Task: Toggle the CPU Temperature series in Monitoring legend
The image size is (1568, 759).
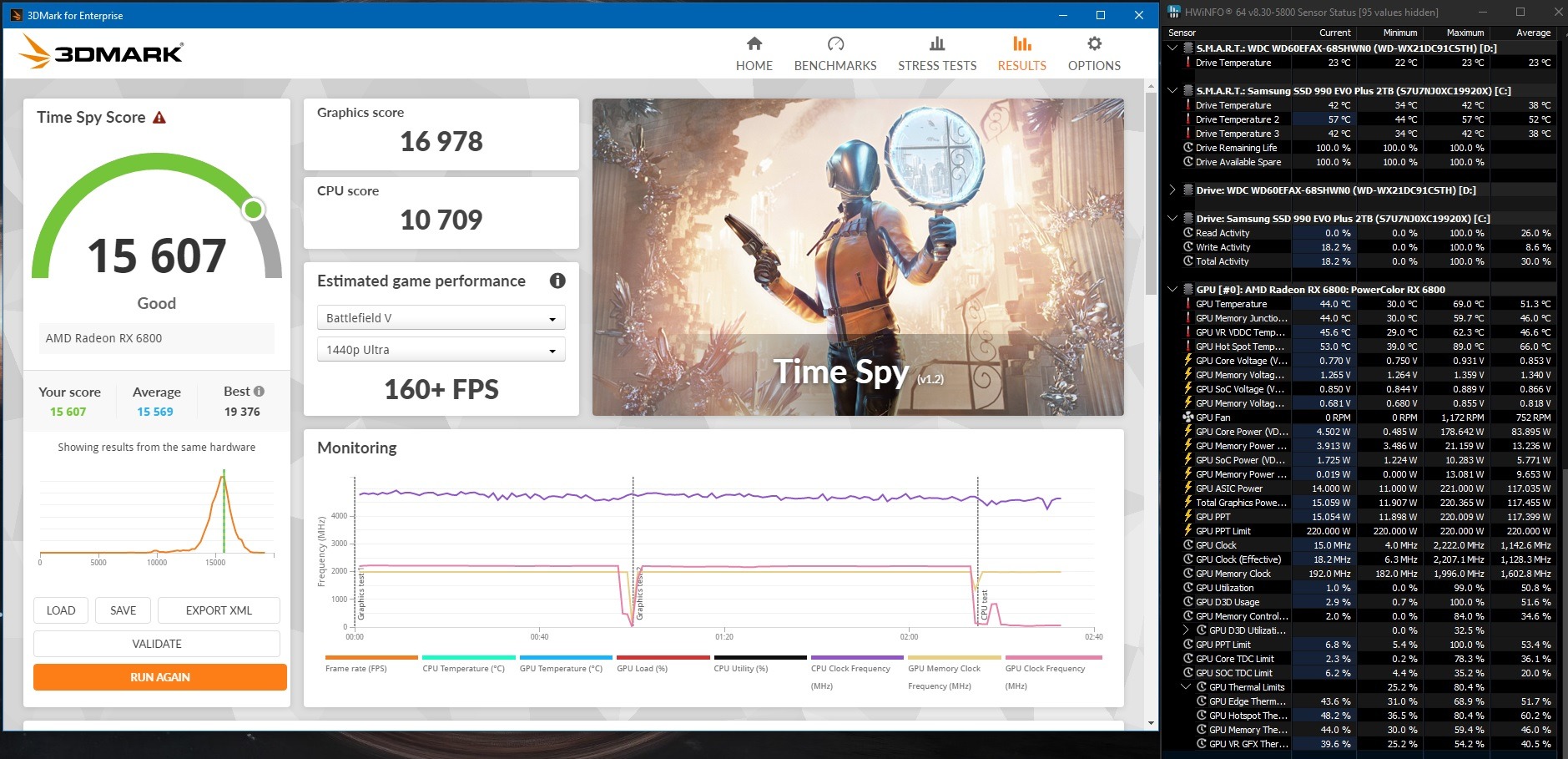Action: (x=468, y=664)
